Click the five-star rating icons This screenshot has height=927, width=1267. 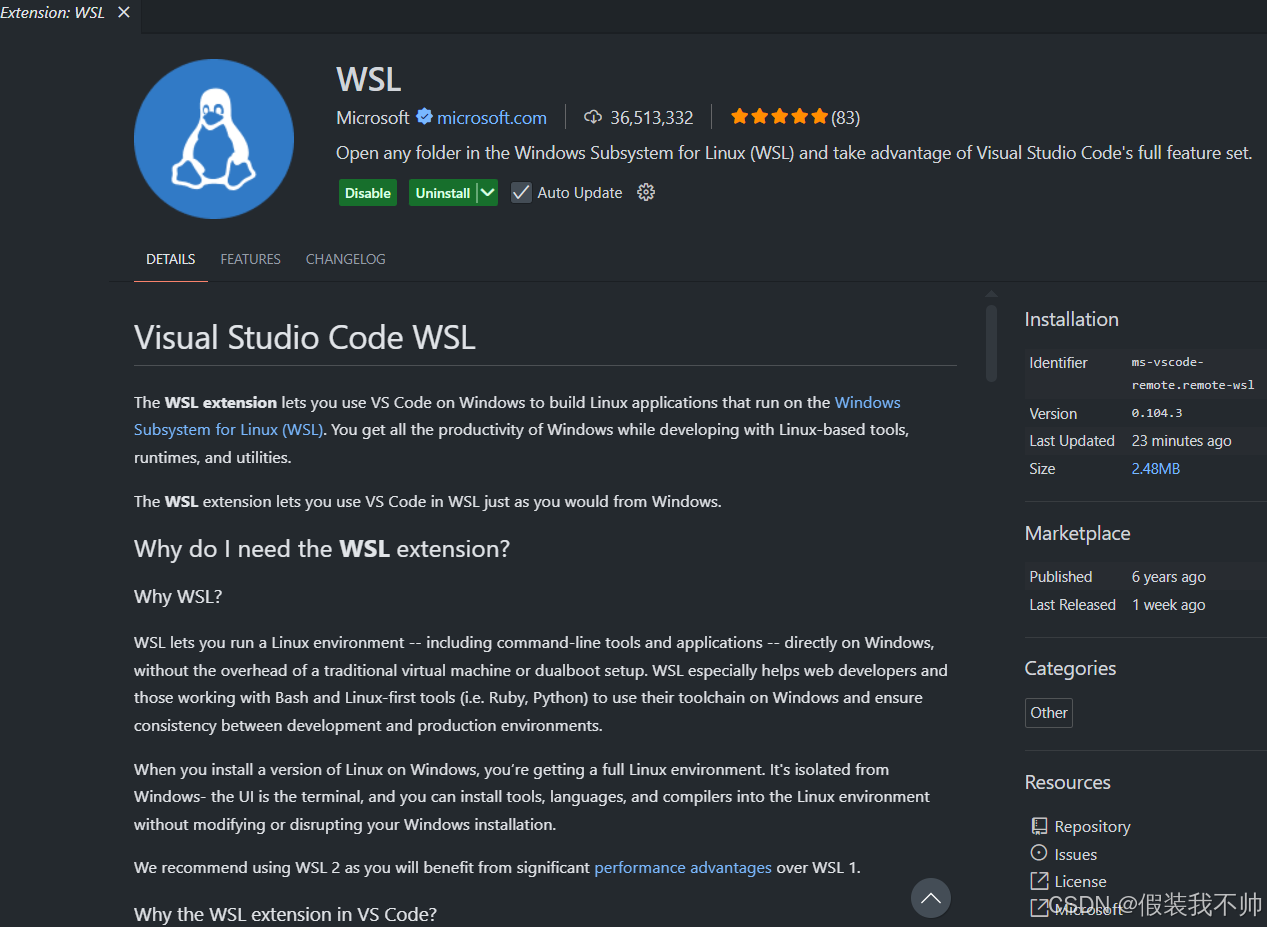(x=779, y=117)
